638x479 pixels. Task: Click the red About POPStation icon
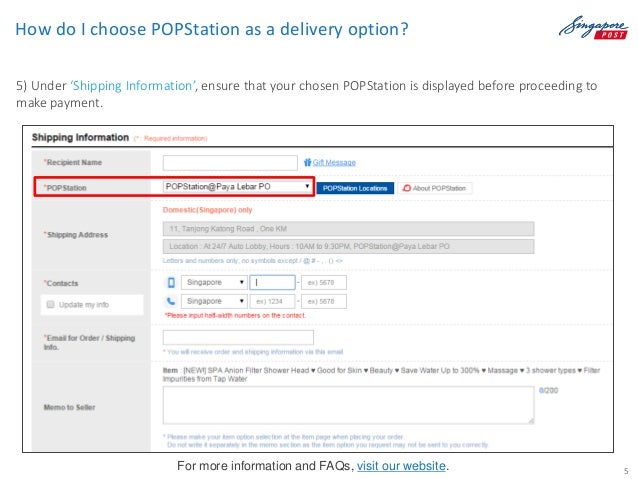tap(406, 188)
